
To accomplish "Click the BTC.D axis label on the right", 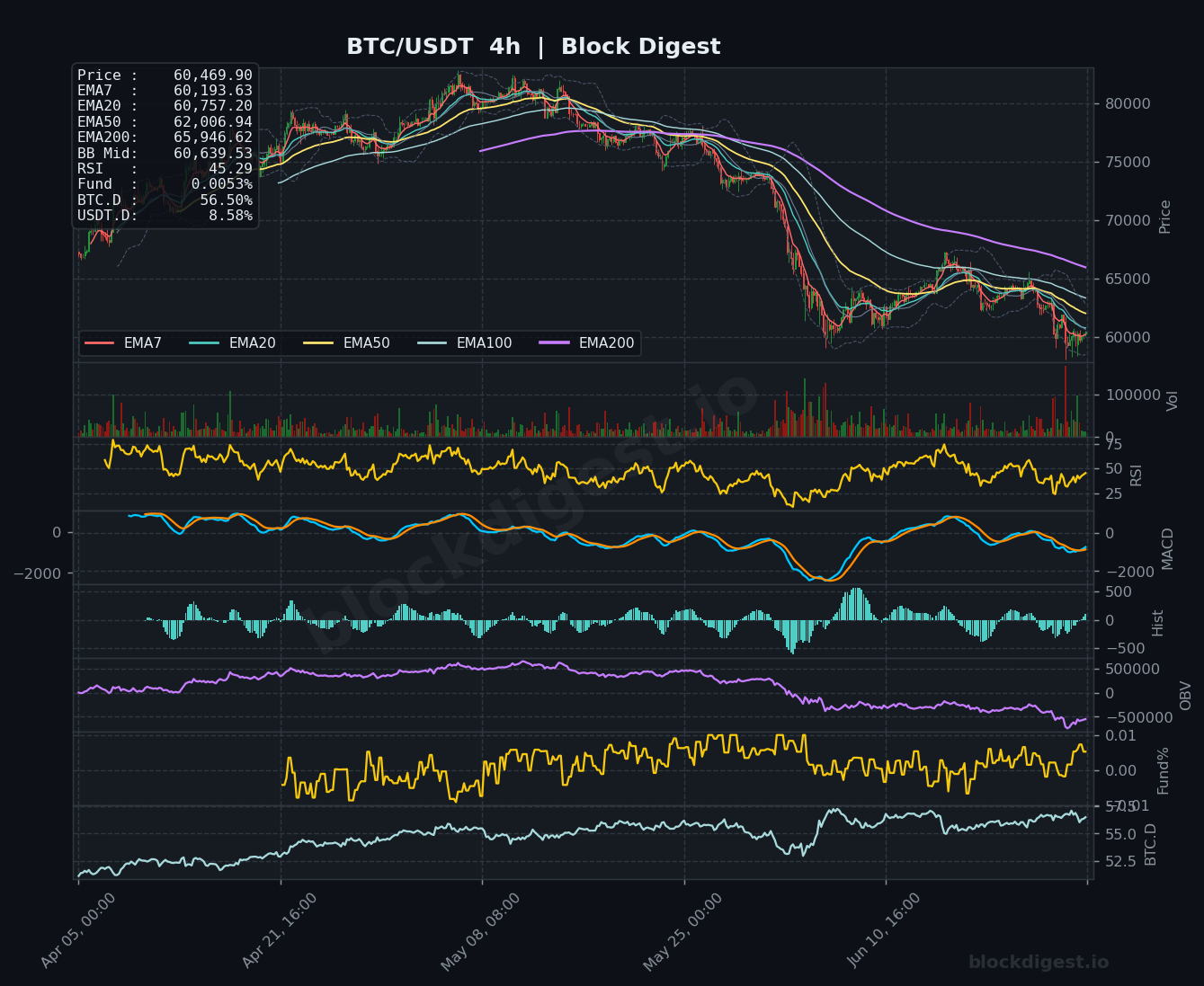I will coord(1150,844).
